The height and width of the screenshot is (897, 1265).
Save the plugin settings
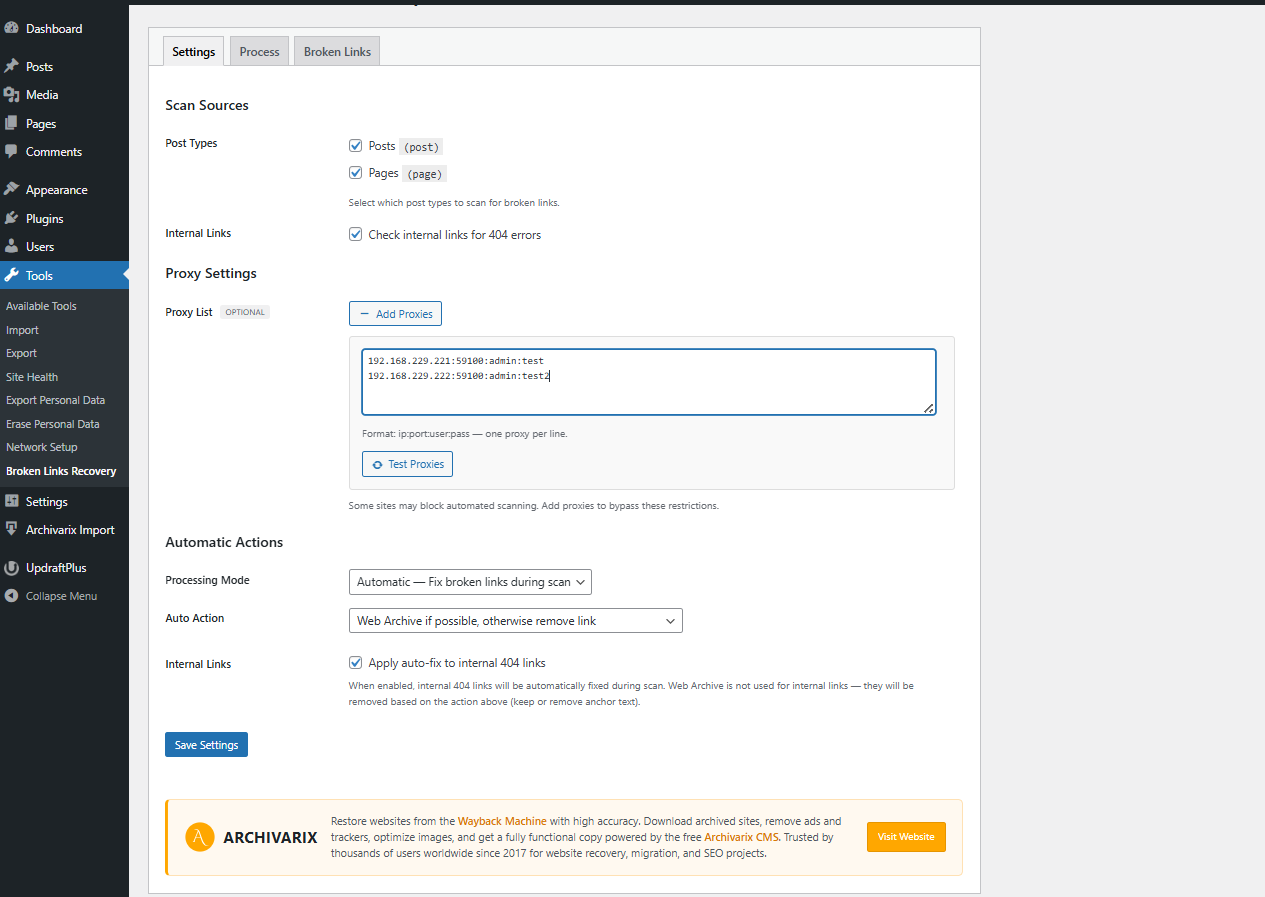click(206, 744)
